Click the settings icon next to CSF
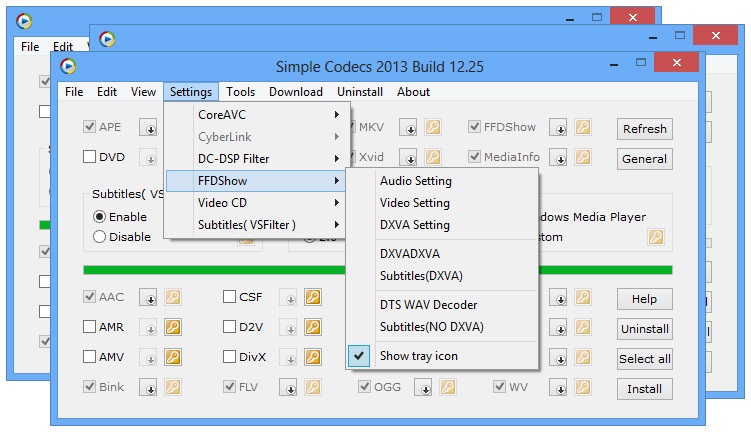The height and width of the screenshot is (432, 751). [x=313, y=297]
